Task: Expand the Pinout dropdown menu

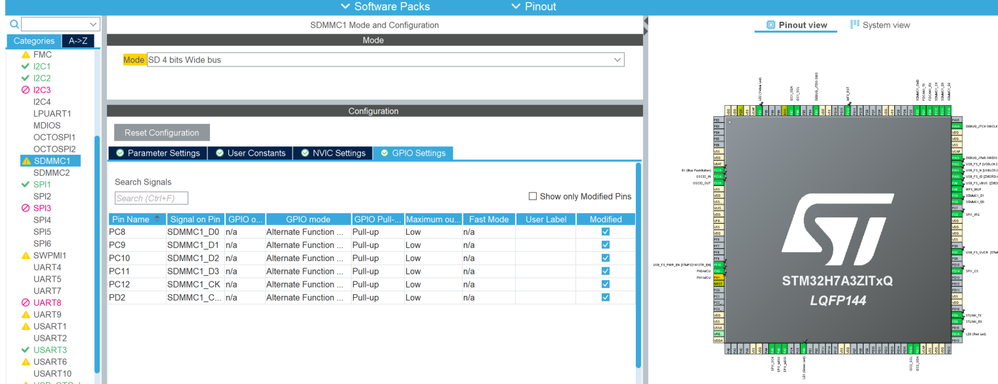Action: (533, 6)
